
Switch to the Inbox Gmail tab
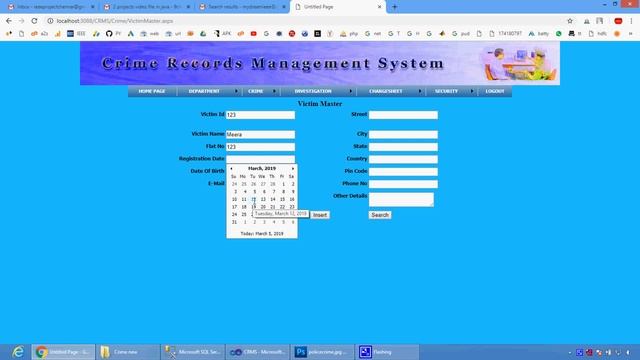tap(51, 7)
